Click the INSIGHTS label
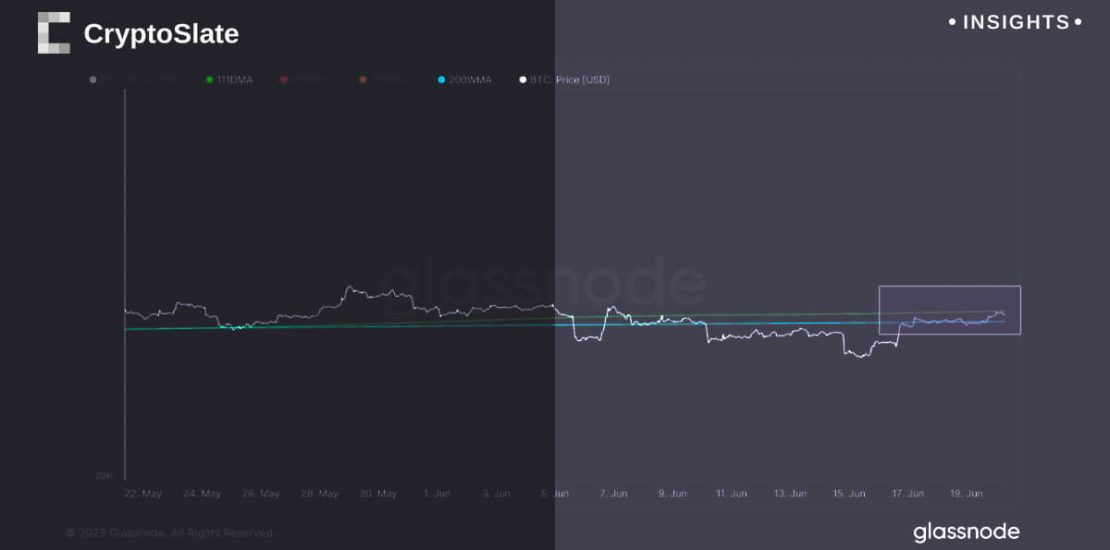The image size is (1110, 550). tap(1015, 22)
